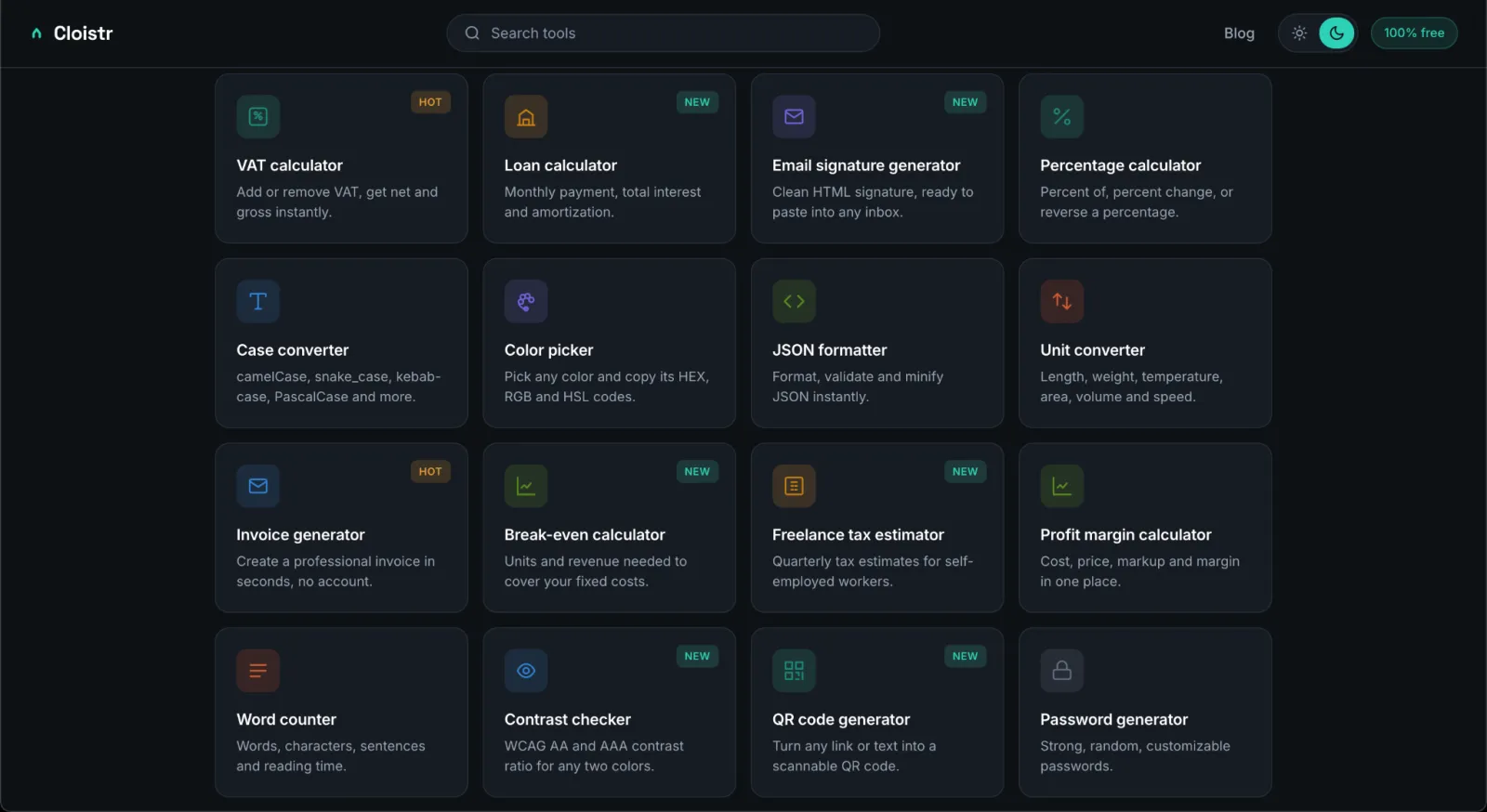
Task: Click the Percentage calculator percent icon
Action: 1062,116
